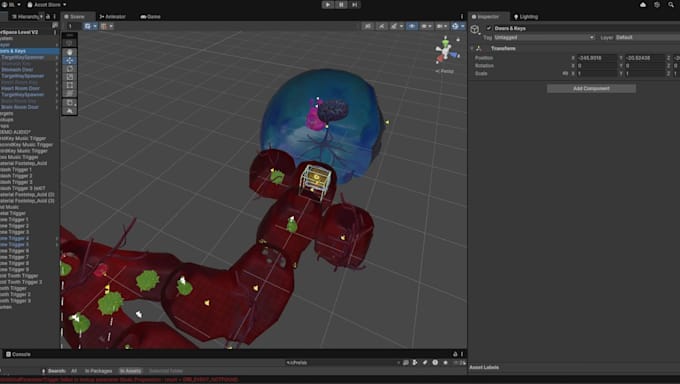The width and height of the screenshot is (680, 384).
Task: Open the custom editor tools button
Action: click(x=69, y=103)
